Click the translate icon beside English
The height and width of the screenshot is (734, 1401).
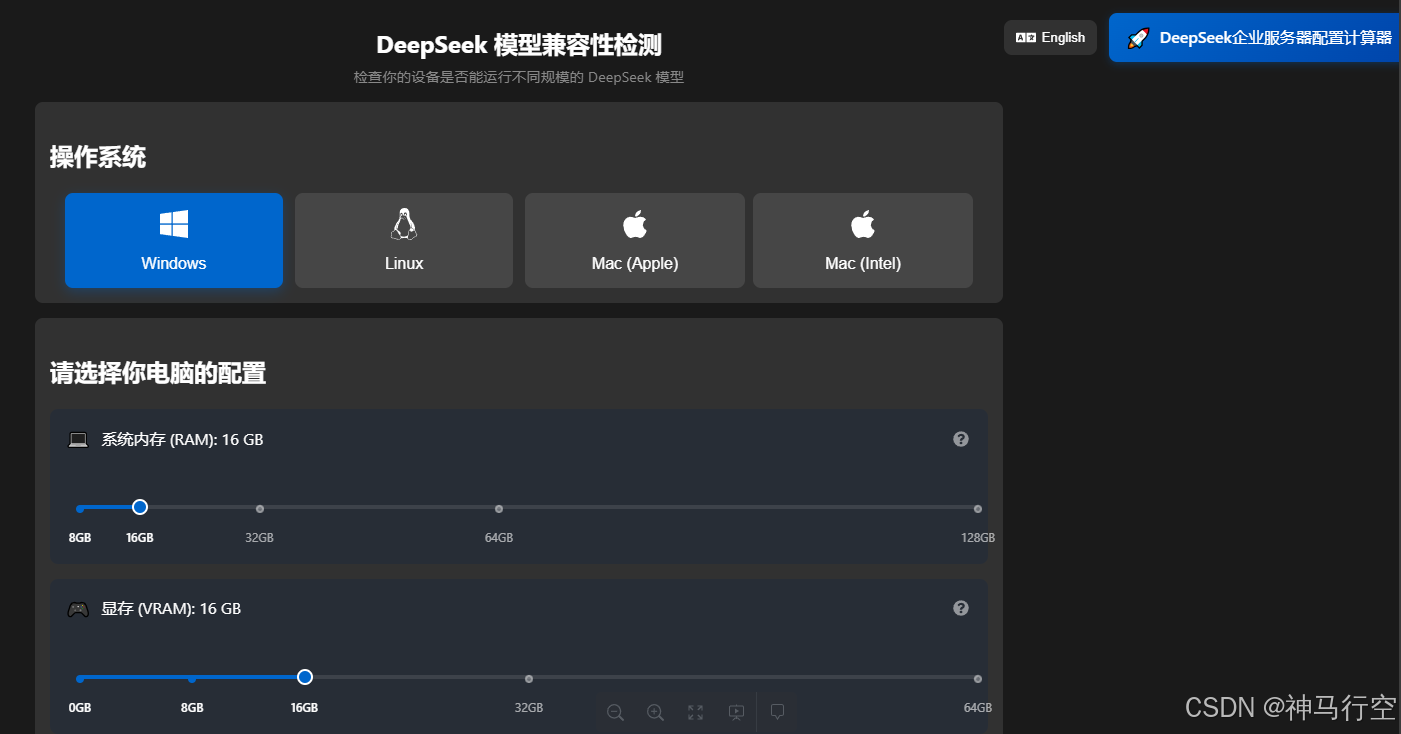1025,37
